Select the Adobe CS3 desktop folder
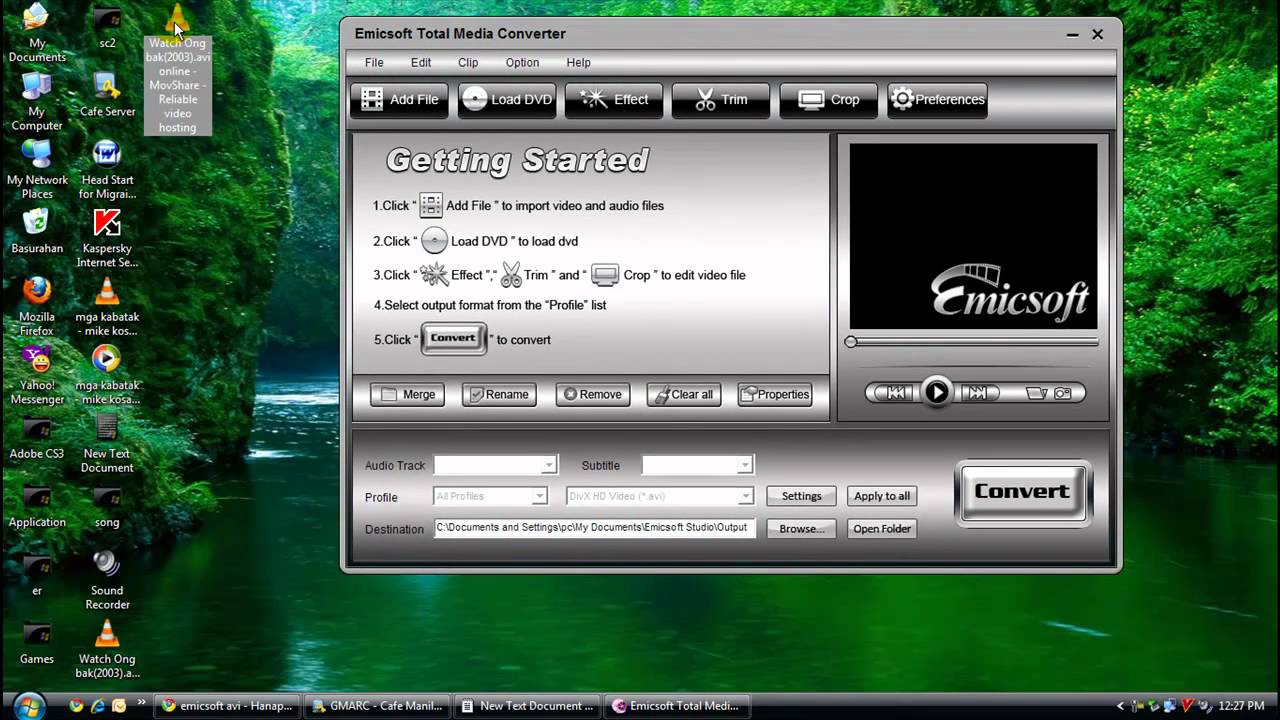This screenshot has width=1280, height=720. 37,438
